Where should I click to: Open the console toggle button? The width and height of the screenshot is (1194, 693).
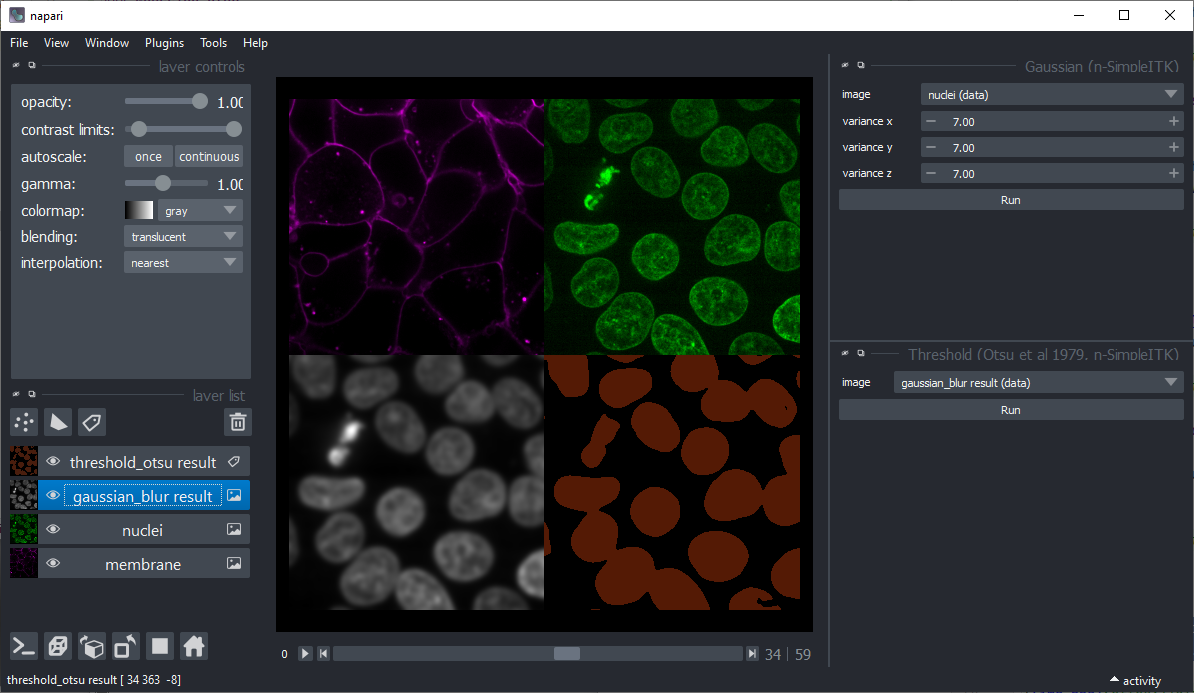pyautogui.click(x=24, y=647)
